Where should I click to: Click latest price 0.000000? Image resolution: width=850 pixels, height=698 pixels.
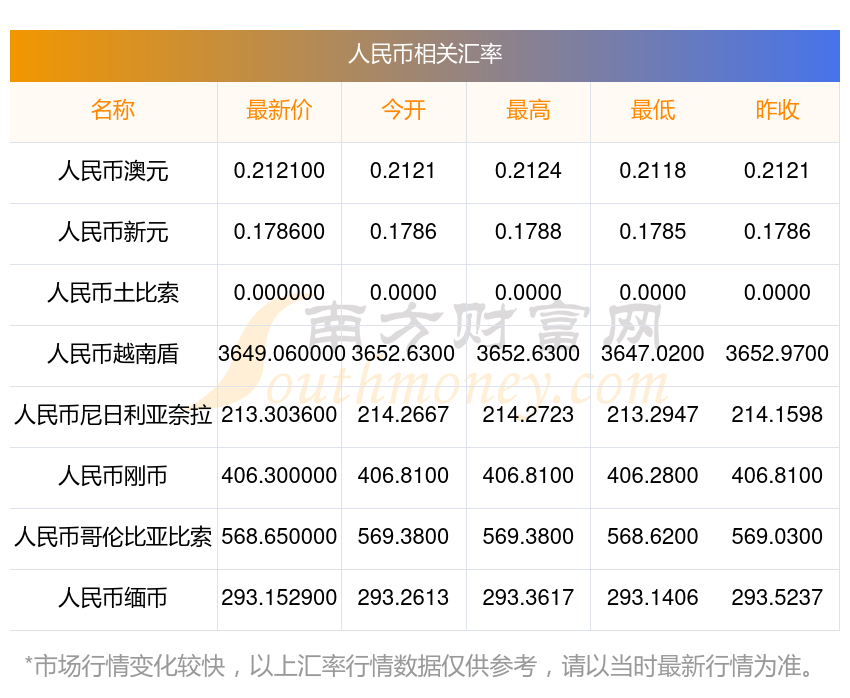click(x=279, y=293)
